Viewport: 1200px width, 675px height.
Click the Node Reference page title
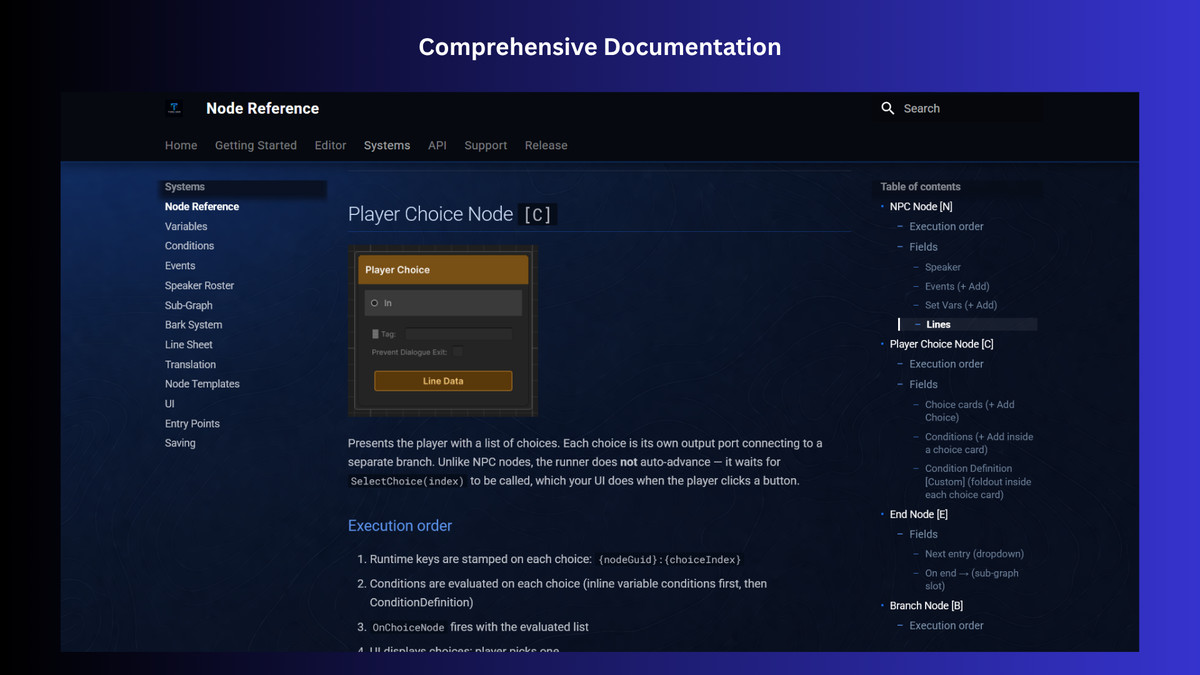(x=262, y=108)
